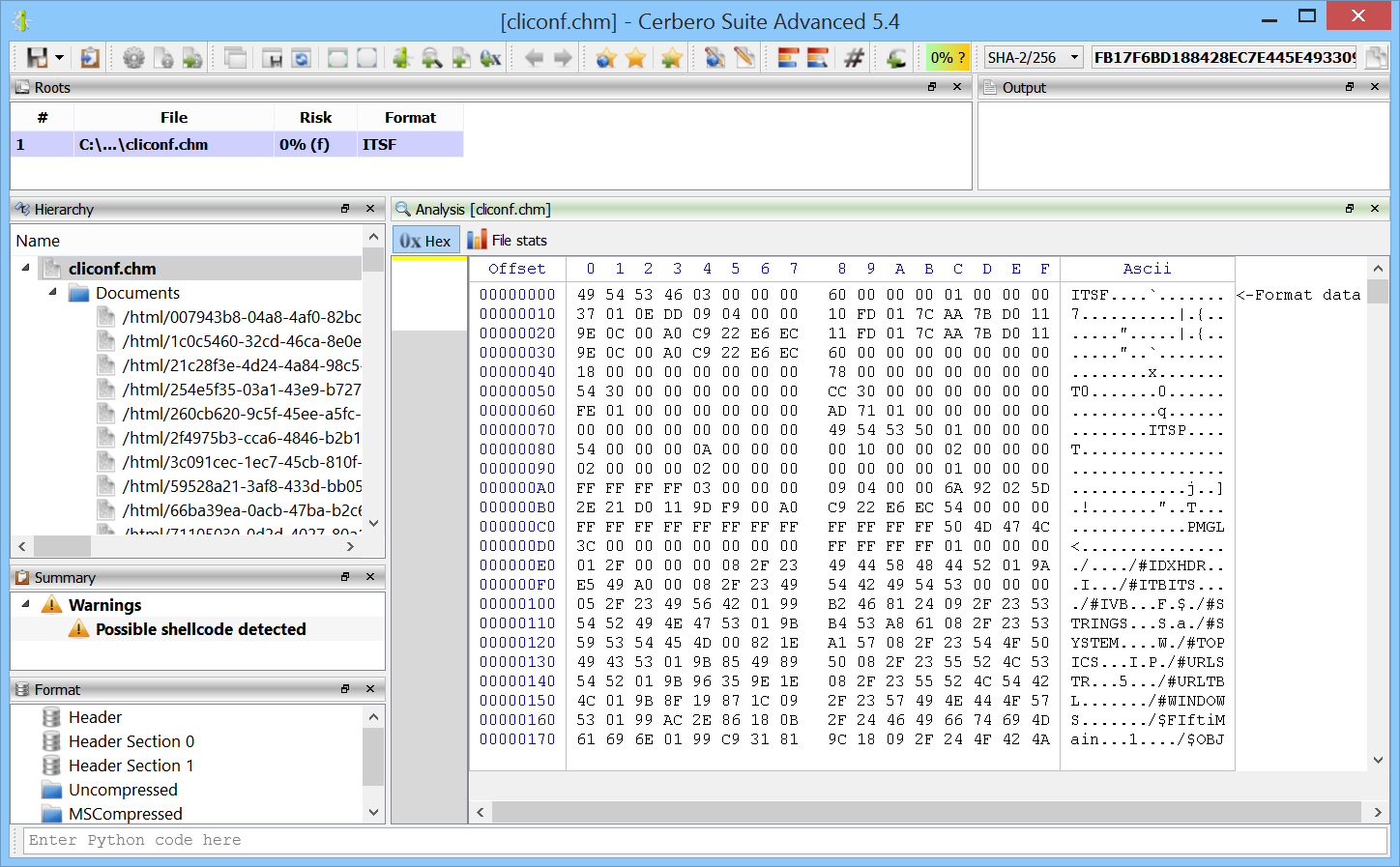Close the Analysis panel

point(1375,209)
